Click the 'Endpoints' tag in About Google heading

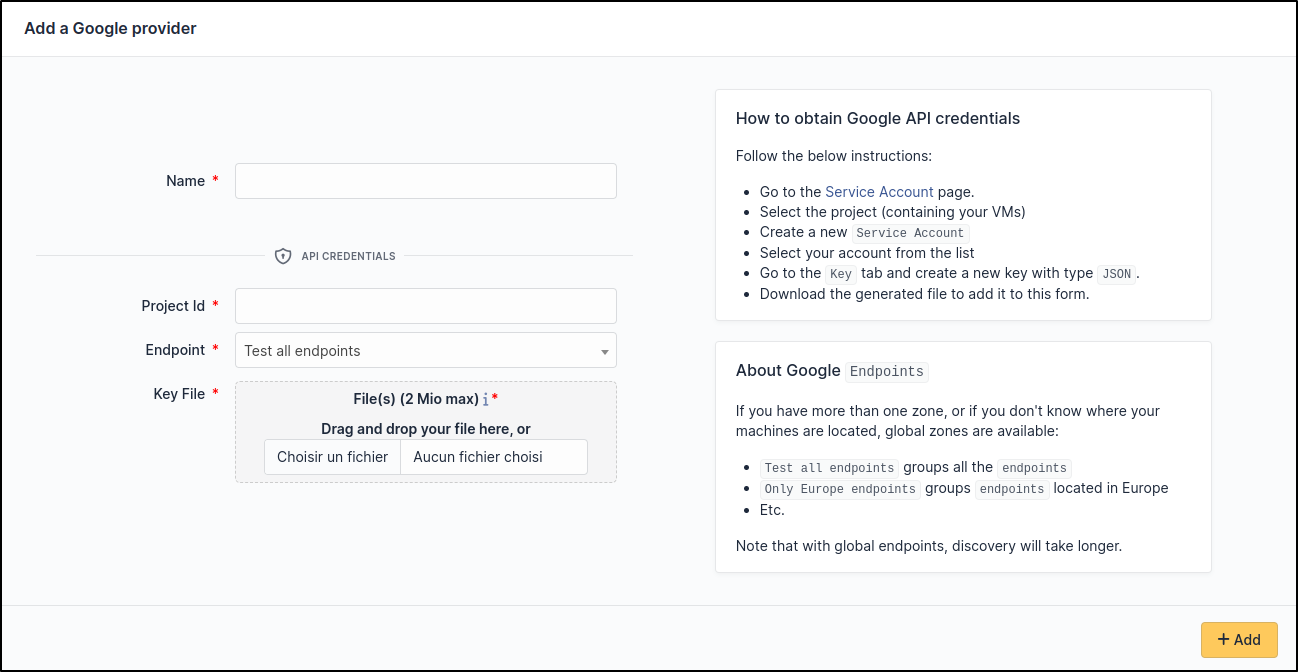[887, 372]
